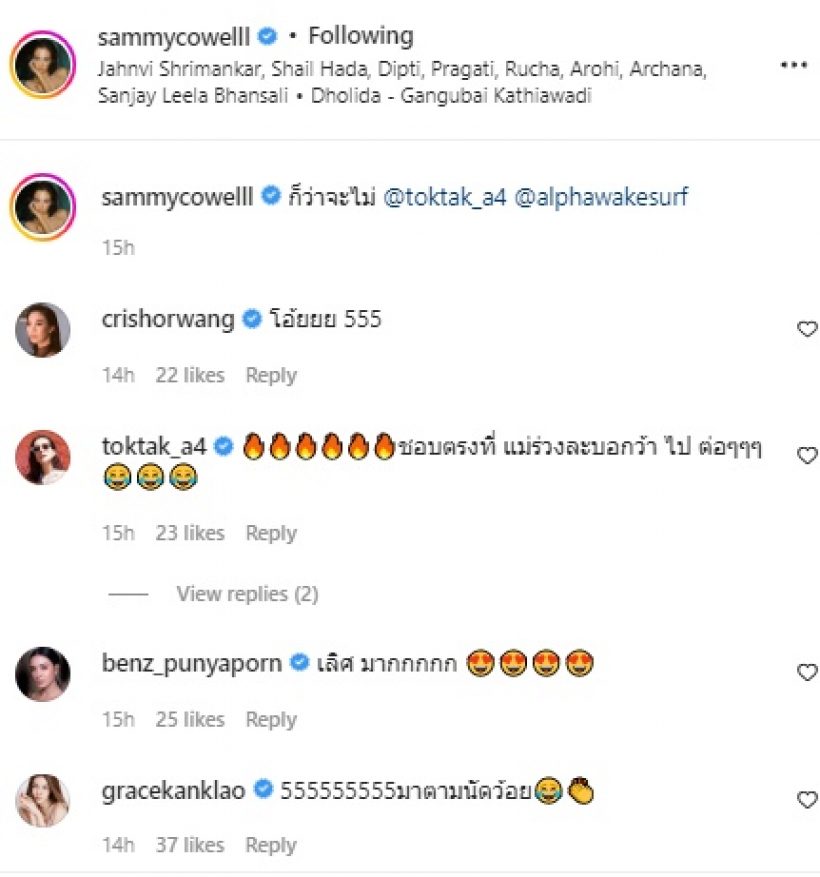View the 25 likes on benz_punyaporn's comment

[x=190, y=719]
